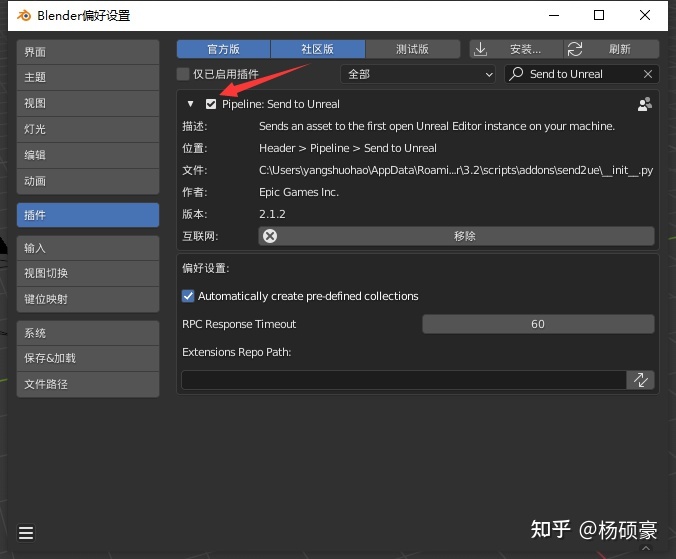Screen dimensions: 676x559
Task: Click the 安装... button
Action: [x=516, y=49]
